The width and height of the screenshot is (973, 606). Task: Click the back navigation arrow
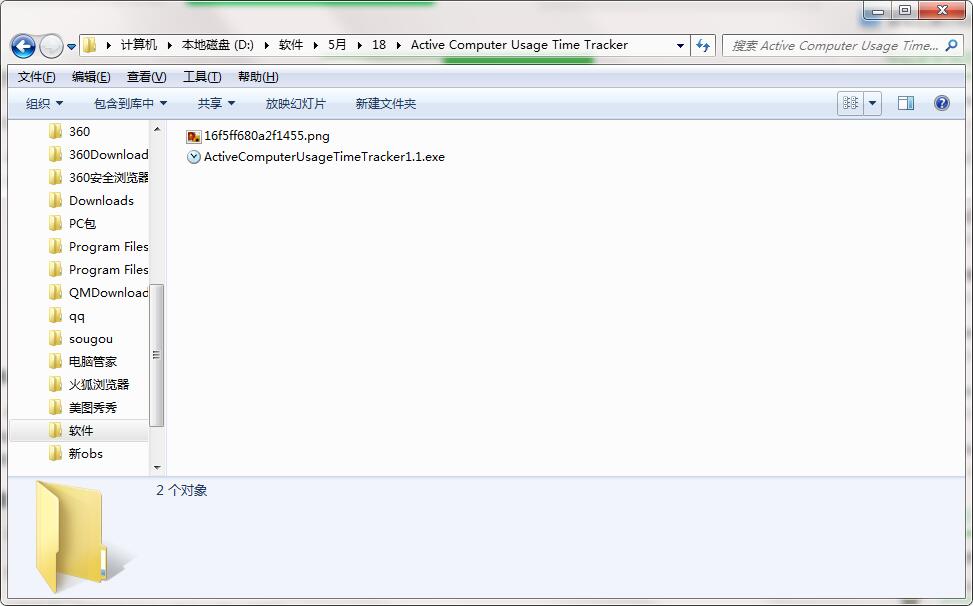pyautogui.click(x=22, y=47)
